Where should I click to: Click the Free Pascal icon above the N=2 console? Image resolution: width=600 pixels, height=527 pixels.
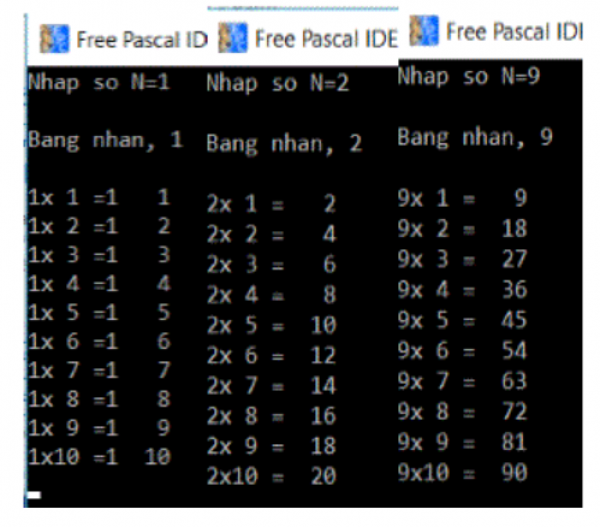point(233,38)
